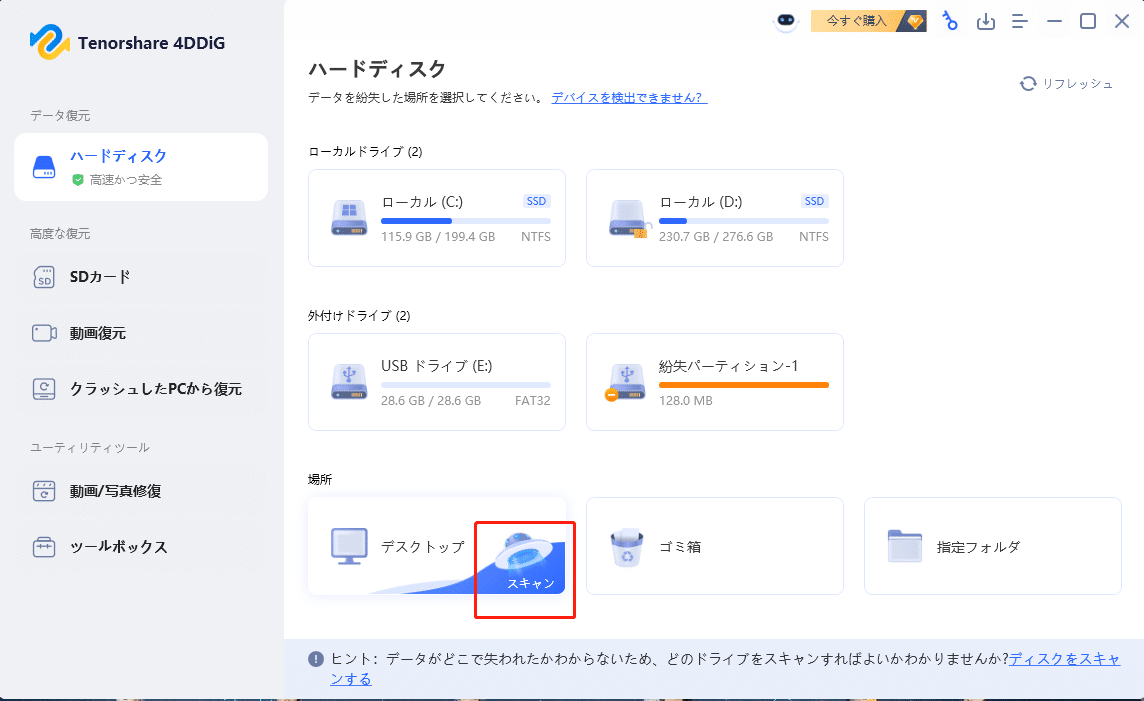Open the hamburger menu in the title bar
Screen dimensions: 1144x701
(1020, 20)
